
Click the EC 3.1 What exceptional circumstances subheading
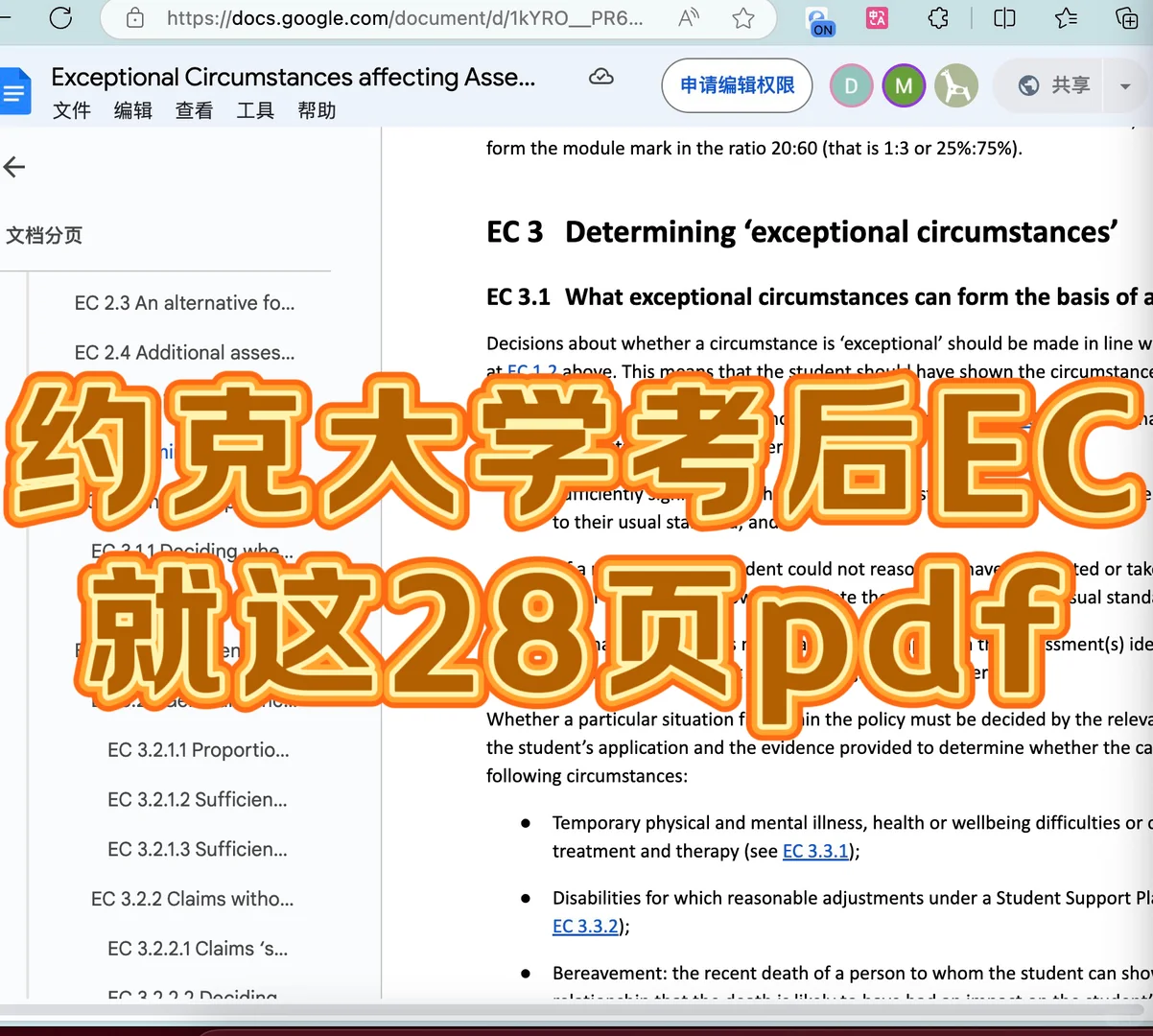pyautogui.click(x=819, y=297)
